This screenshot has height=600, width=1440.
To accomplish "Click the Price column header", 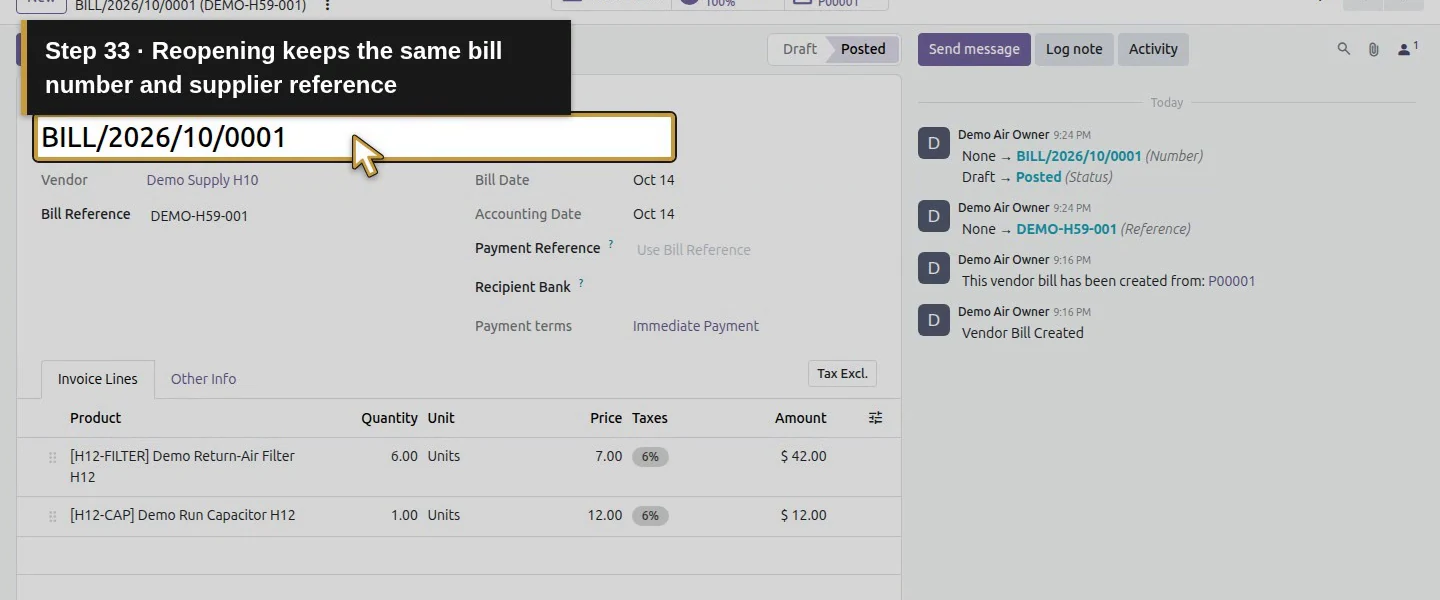I will 606,418.
